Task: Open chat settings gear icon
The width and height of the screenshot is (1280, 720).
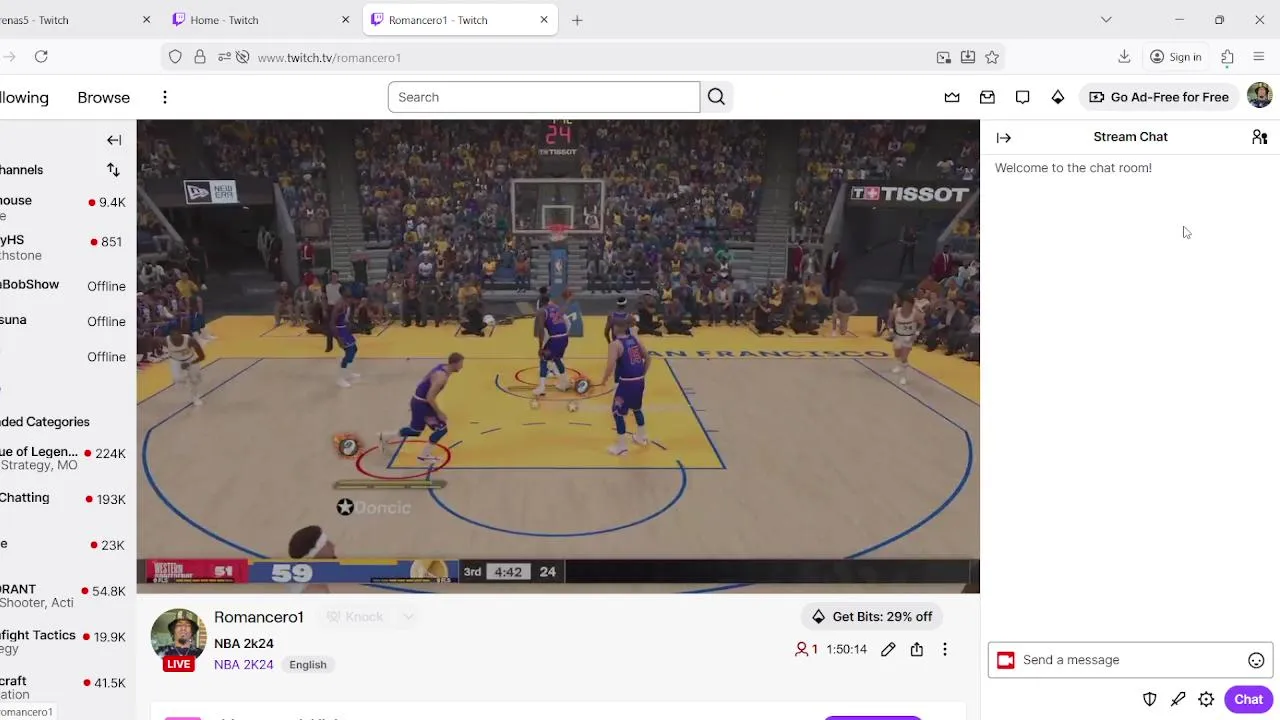Action: pyautogui.click(x=1206, y=699)
